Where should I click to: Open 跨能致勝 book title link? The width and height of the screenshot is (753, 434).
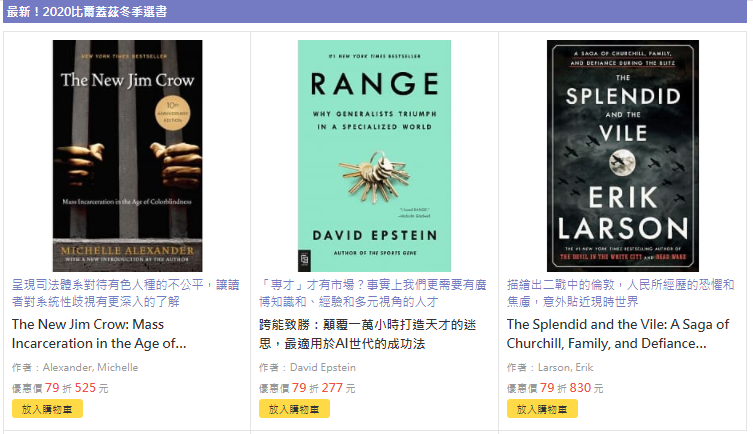pos(367,334)
